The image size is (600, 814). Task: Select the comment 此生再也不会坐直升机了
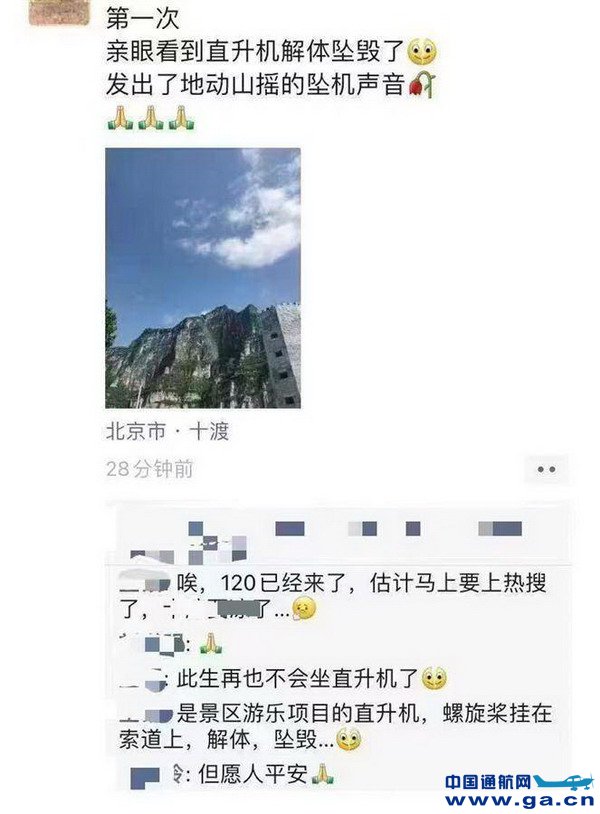click(x=283, y=679)
